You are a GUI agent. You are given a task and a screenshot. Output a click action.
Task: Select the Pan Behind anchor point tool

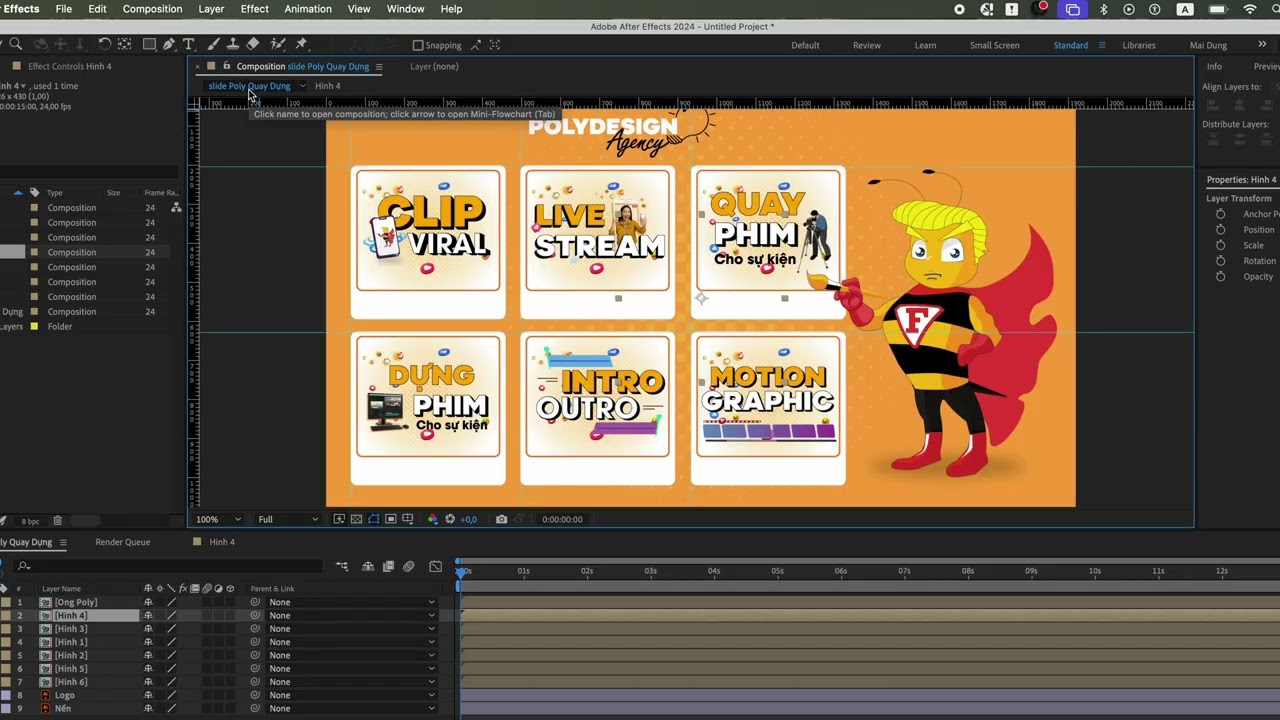coord(124,44)
